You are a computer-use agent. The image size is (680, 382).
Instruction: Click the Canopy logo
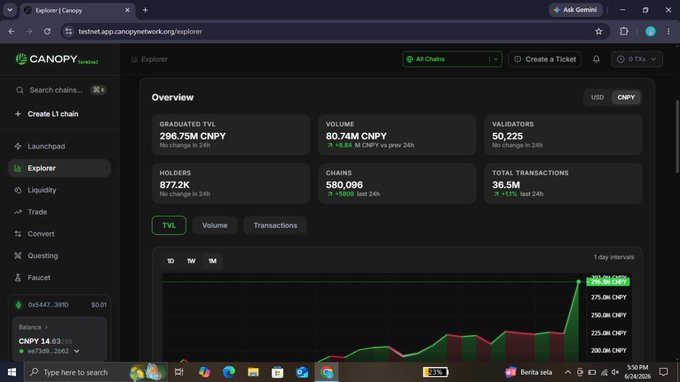click(x=56, y=59)
